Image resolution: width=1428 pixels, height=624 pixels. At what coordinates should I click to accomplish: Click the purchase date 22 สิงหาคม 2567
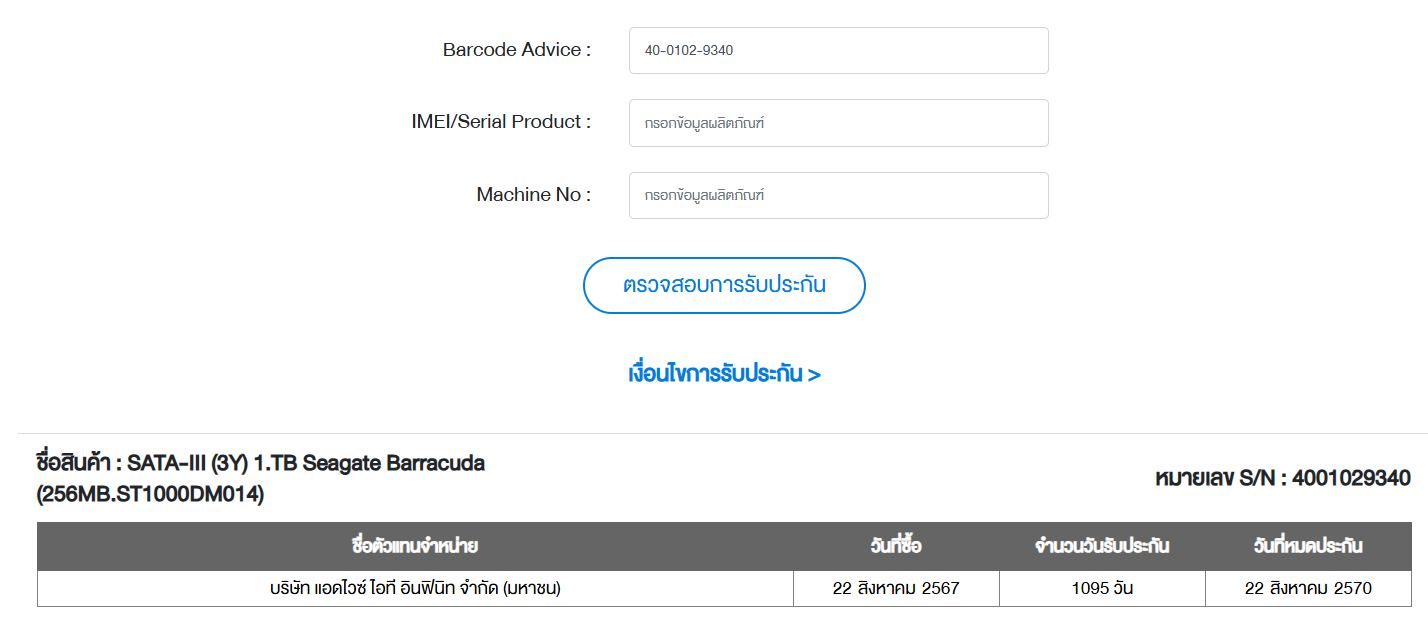tap(896, 588)
